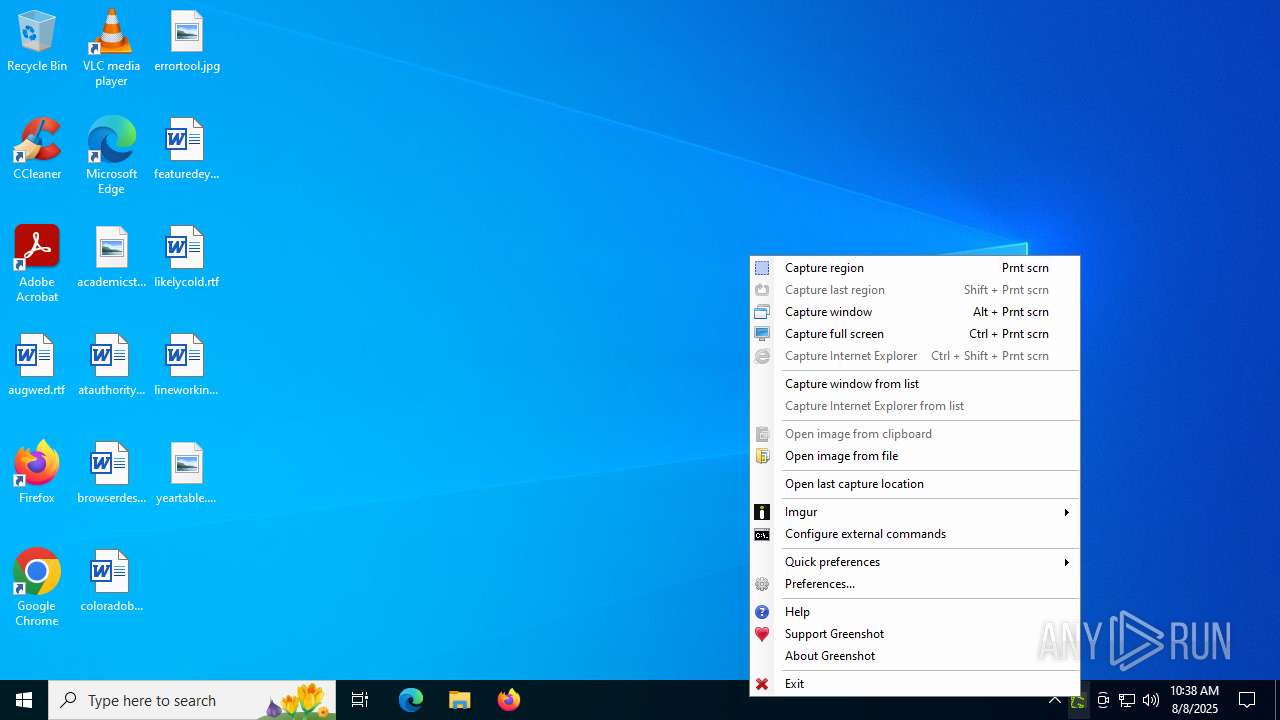1280x720 pixels.
Task: Expand the Imgur submenu arrow
Action: point(1066,512)
